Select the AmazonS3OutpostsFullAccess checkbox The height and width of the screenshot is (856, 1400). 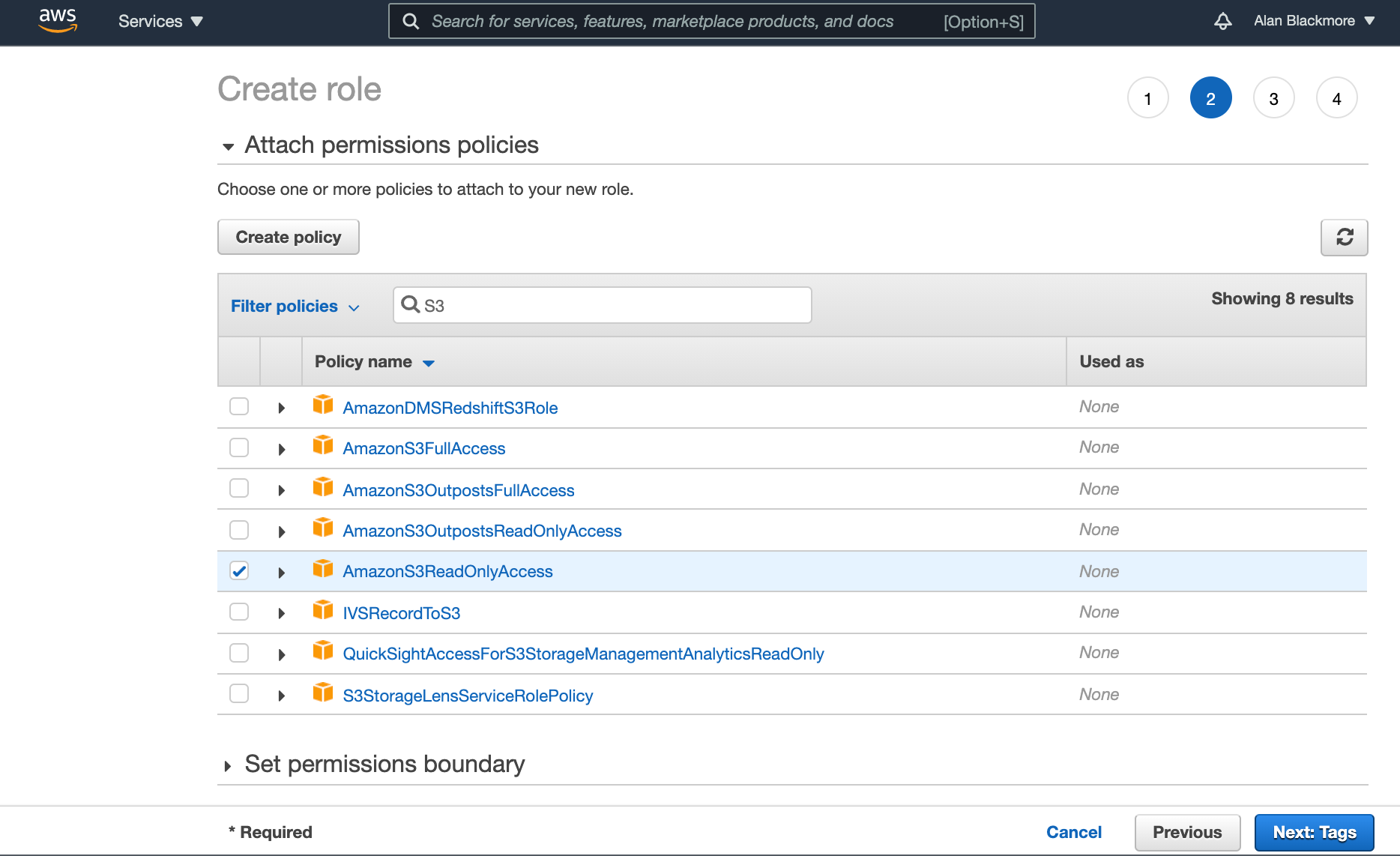point(238,488)
